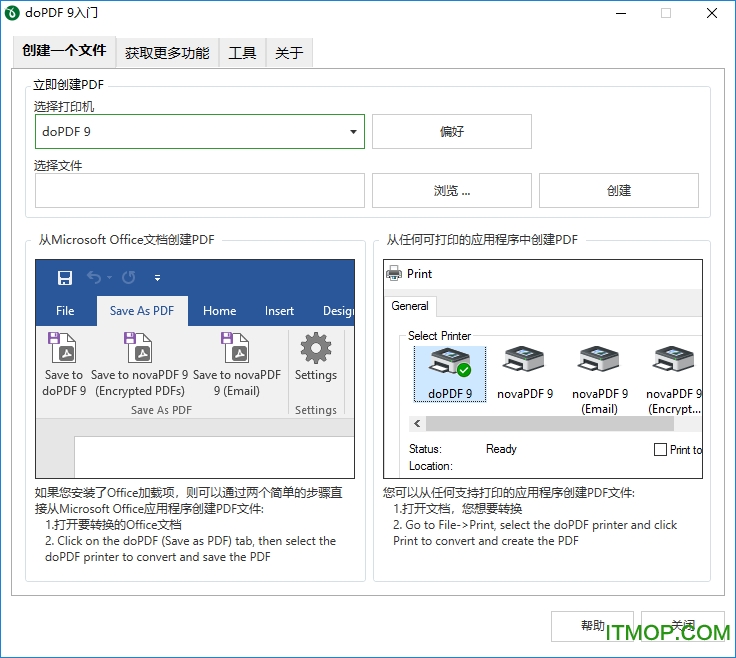Click the floppy disk save icon
The width and height of the screenshot is (736, 658).
pos(65,278)
